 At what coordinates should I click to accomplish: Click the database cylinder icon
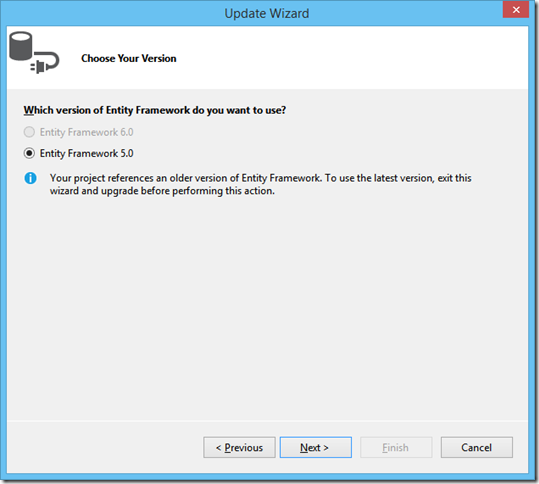21,46
